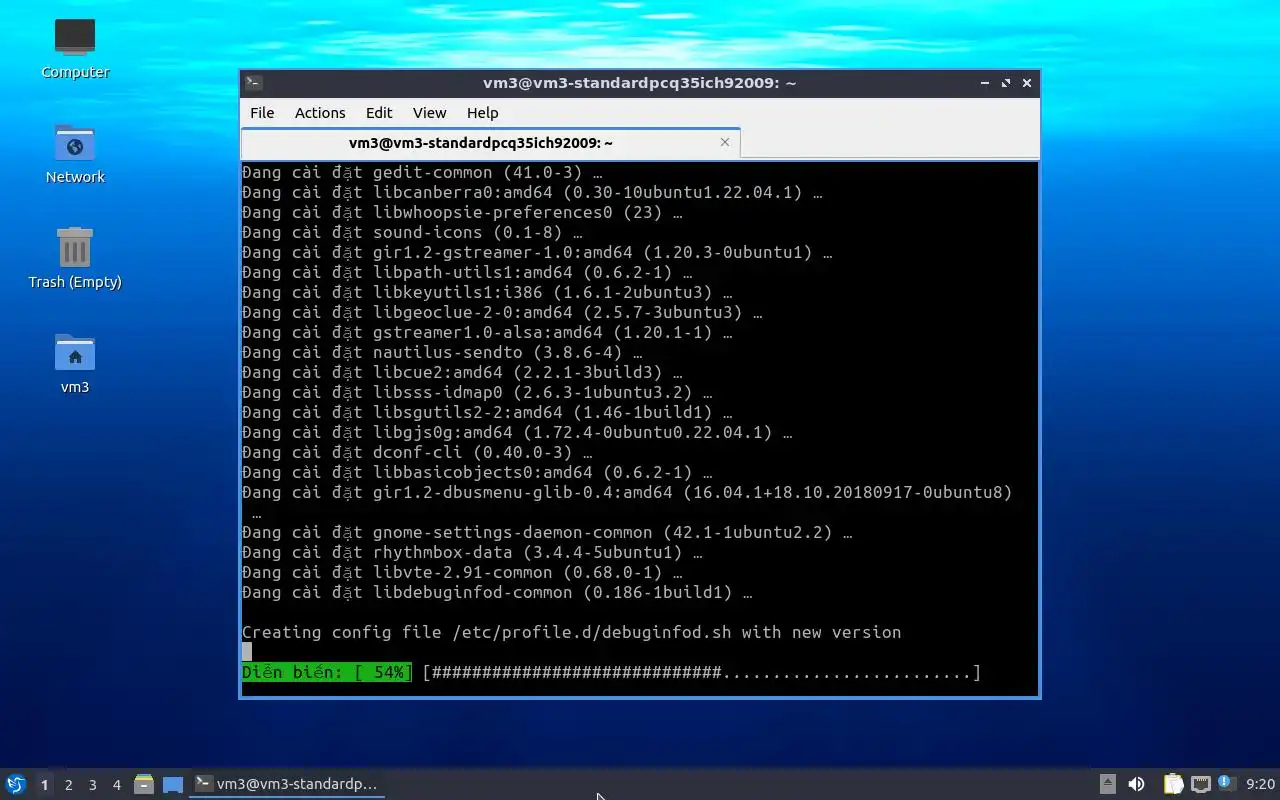Launch the file manager from the panel
This screenshot has width=1280, height=800.
tap(143, 784)
